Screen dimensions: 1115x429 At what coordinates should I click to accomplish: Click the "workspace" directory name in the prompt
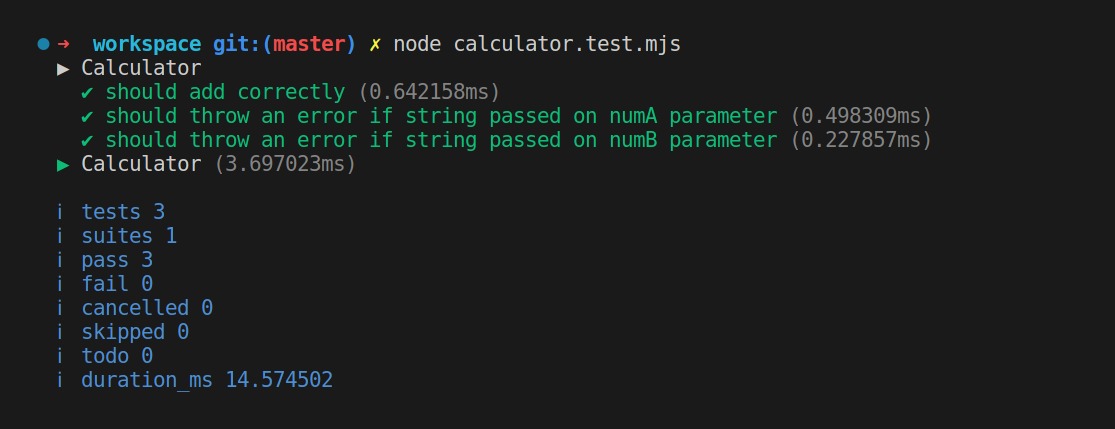tap(146, 44)
